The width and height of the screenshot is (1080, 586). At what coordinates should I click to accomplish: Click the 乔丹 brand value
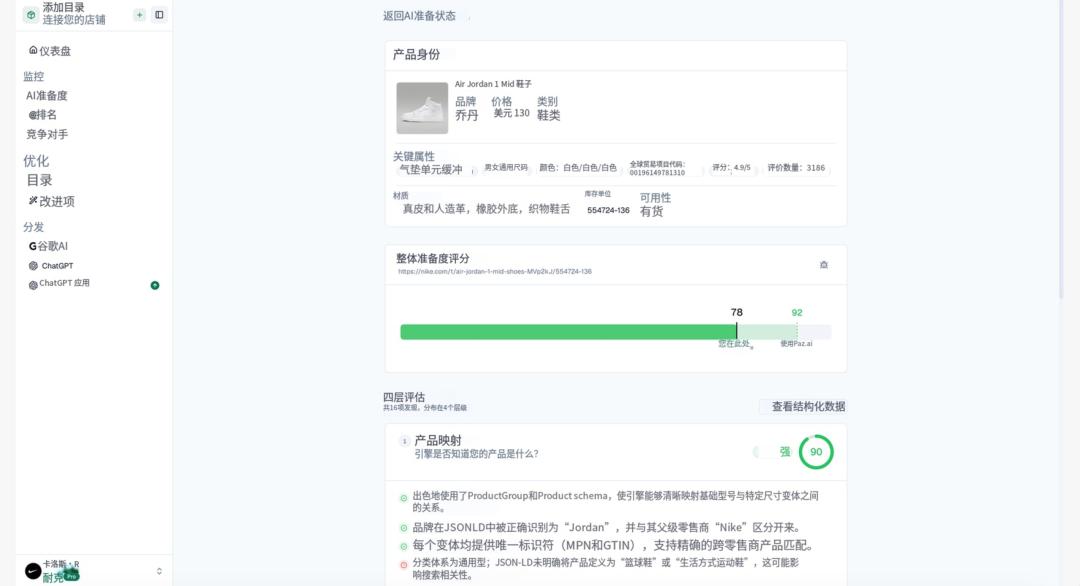(x=466, y=115)
